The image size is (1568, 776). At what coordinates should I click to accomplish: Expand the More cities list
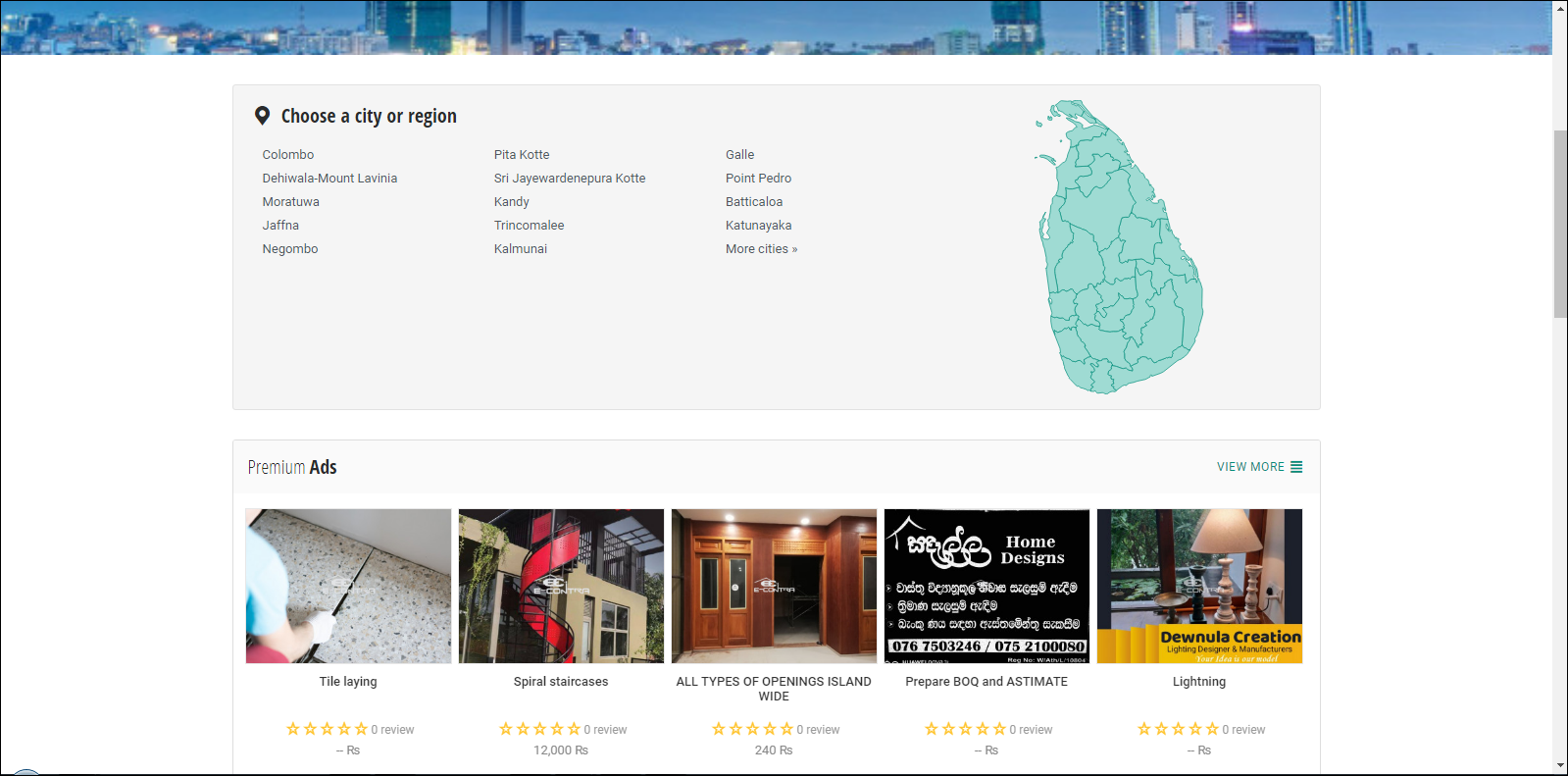pos(761,249)
